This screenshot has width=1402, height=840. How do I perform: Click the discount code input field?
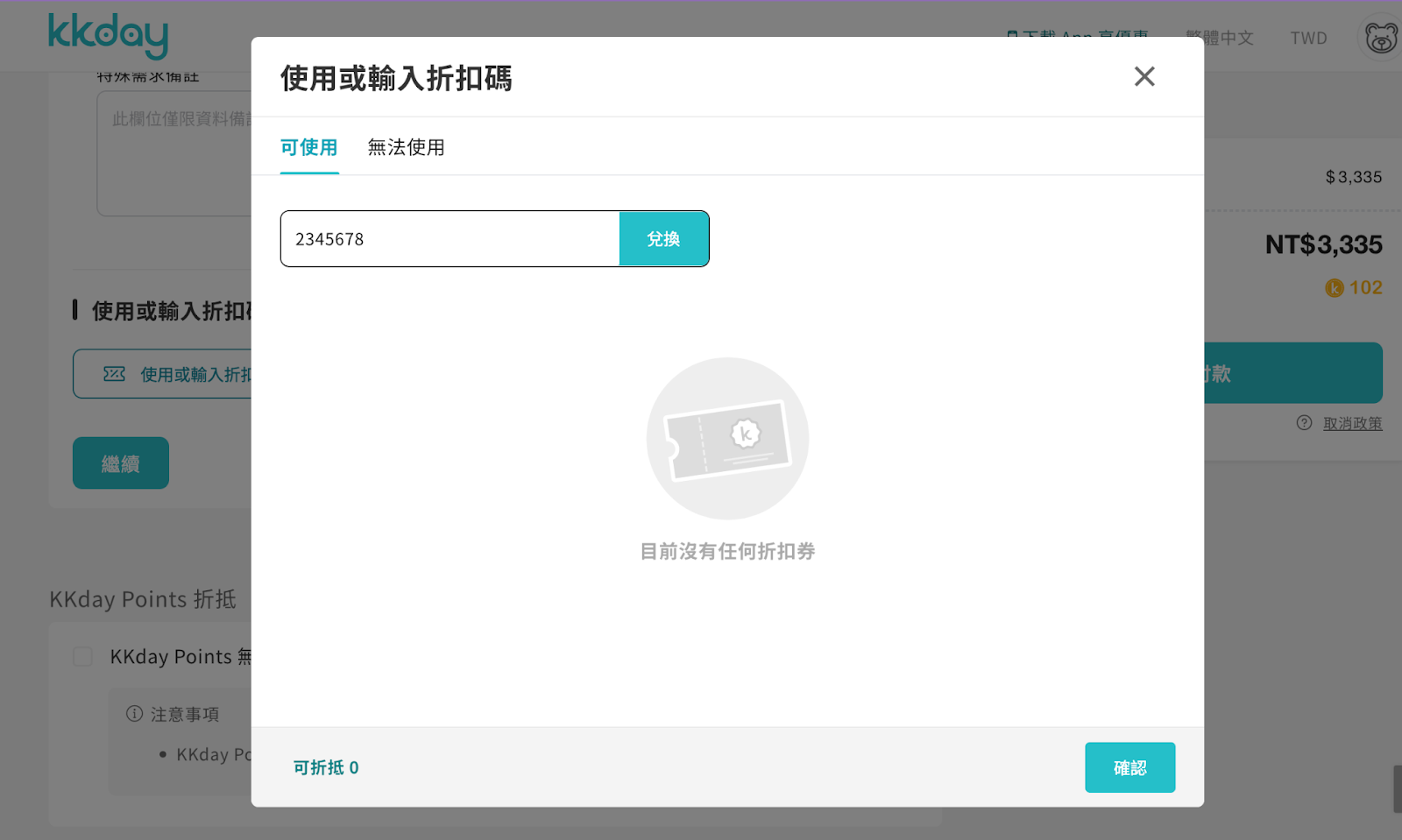coord(450,239)
